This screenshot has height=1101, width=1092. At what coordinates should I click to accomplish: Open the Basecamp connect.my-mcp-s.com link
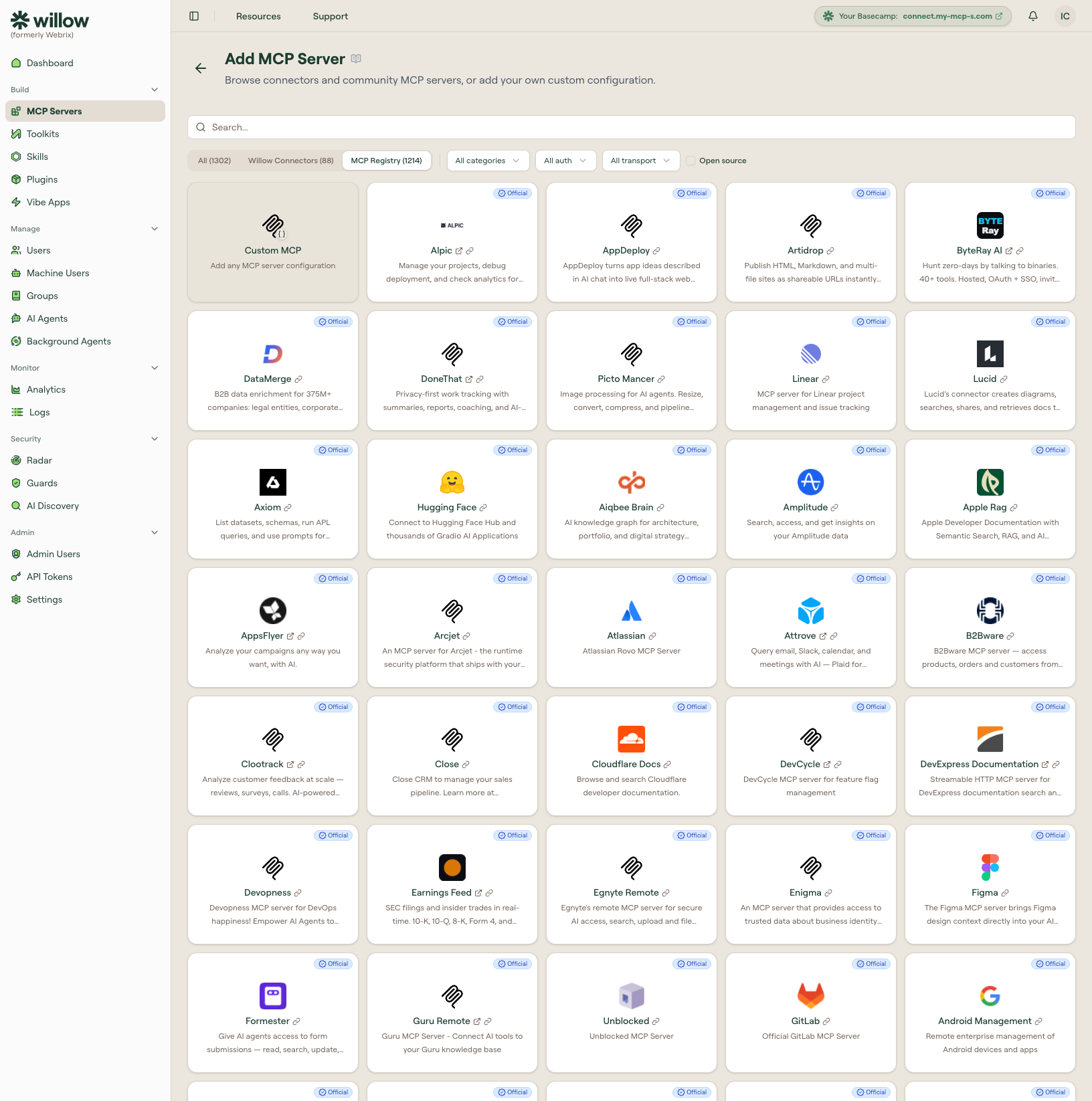point(913,16)
